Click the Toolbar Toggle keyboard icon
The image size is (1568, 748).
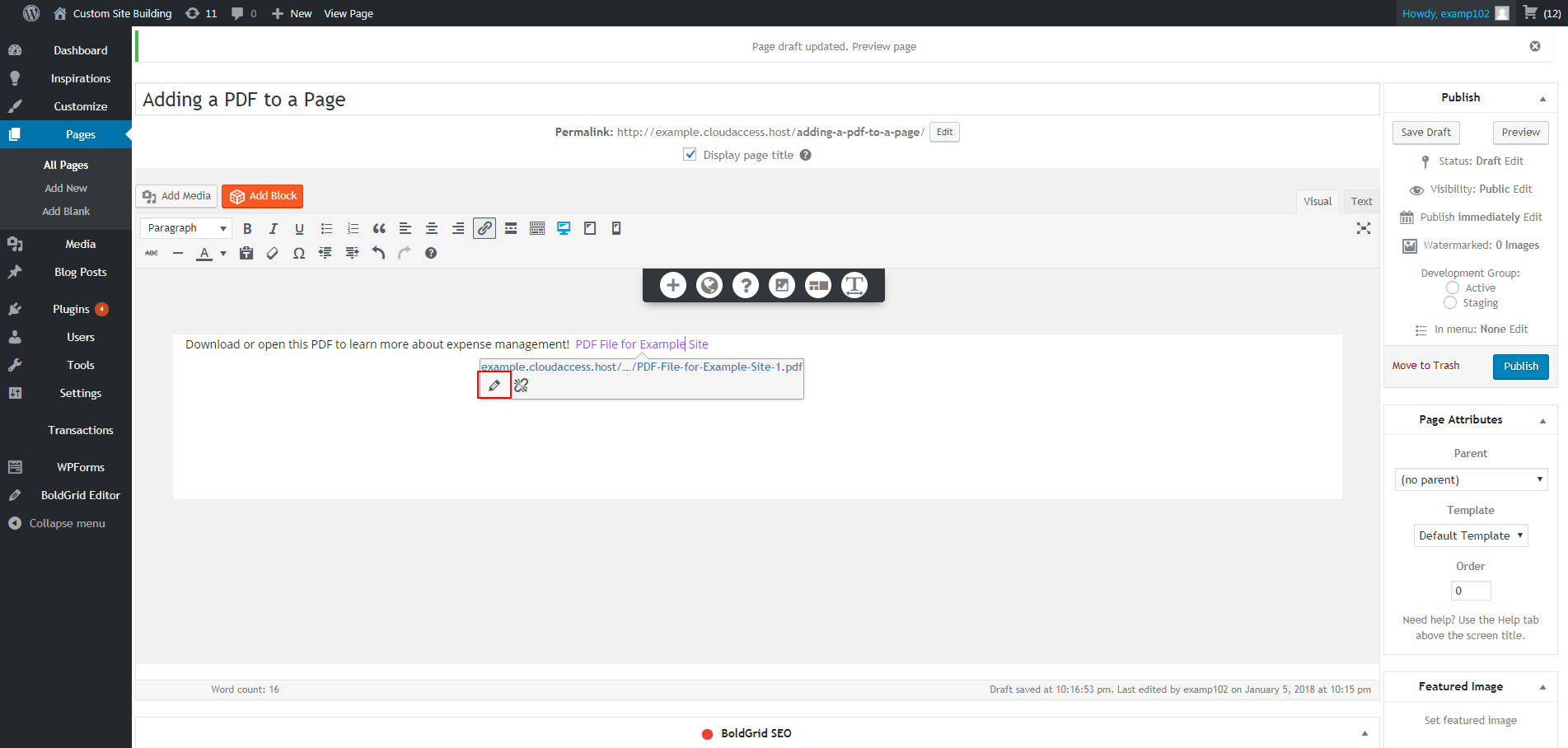pyautogui.click(x=537, y=228)
